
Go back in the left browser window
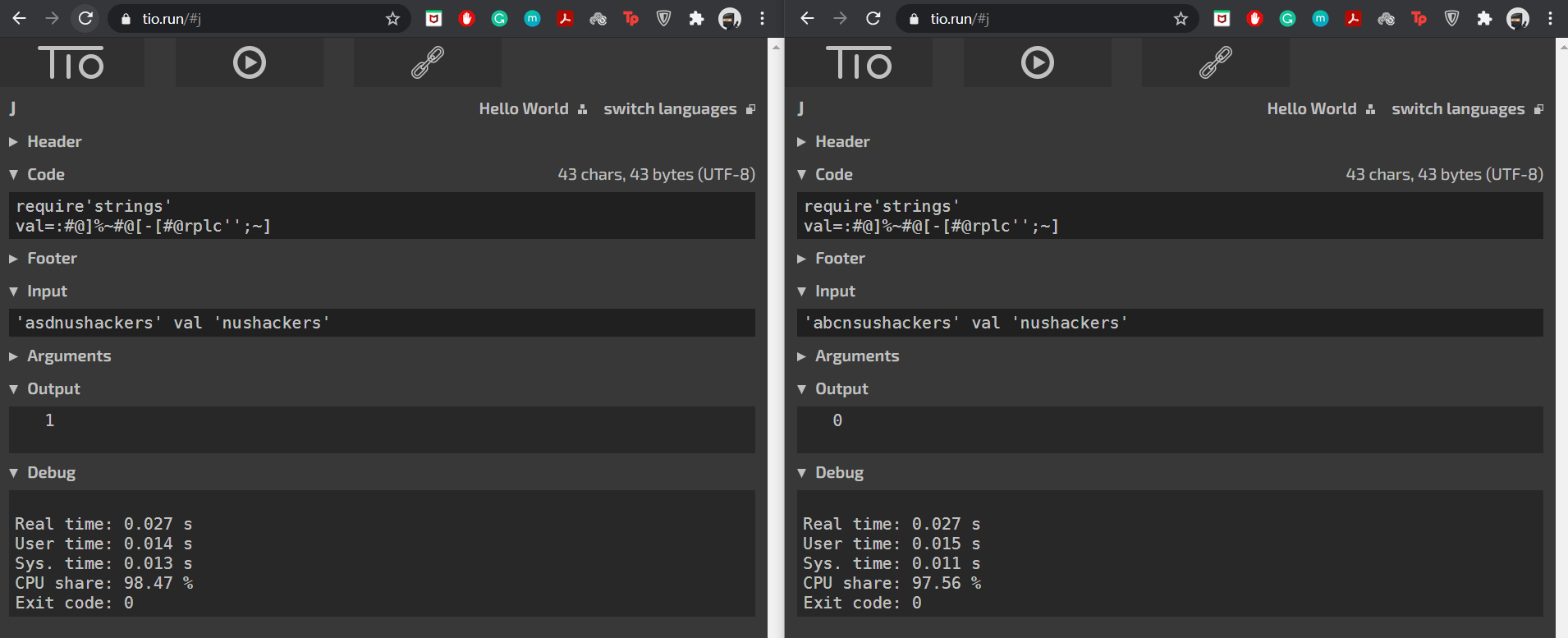pos(20,18)
